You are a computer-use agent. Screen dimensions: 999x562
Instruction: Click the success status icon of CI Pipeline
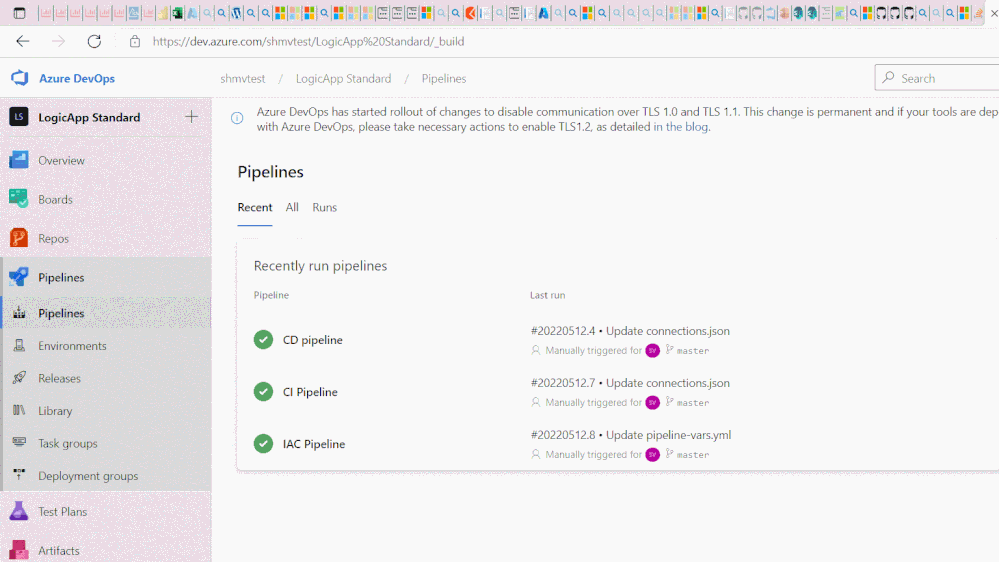click(263, 391)
